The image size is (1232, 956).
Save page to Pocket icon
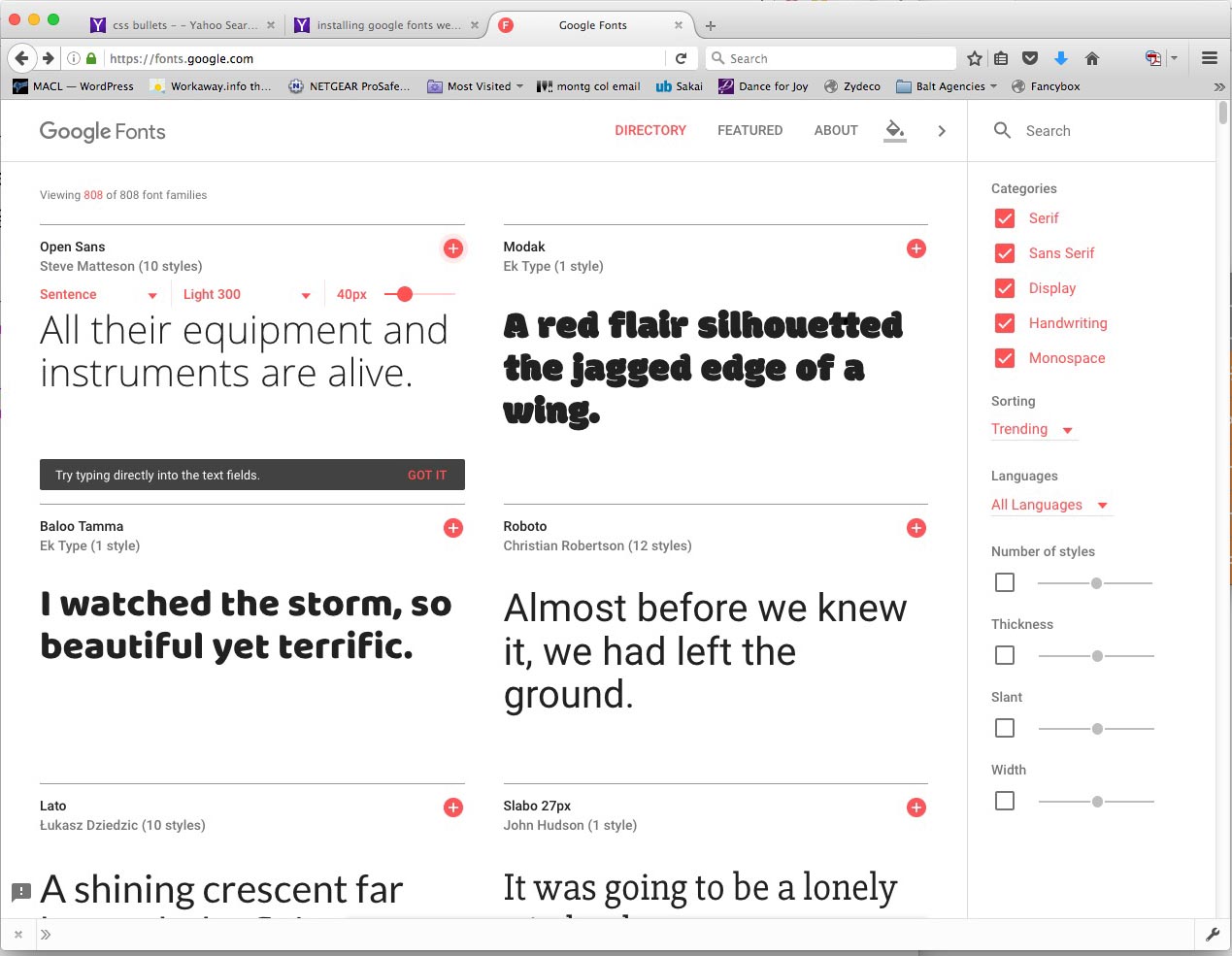tap(1031, 58)
